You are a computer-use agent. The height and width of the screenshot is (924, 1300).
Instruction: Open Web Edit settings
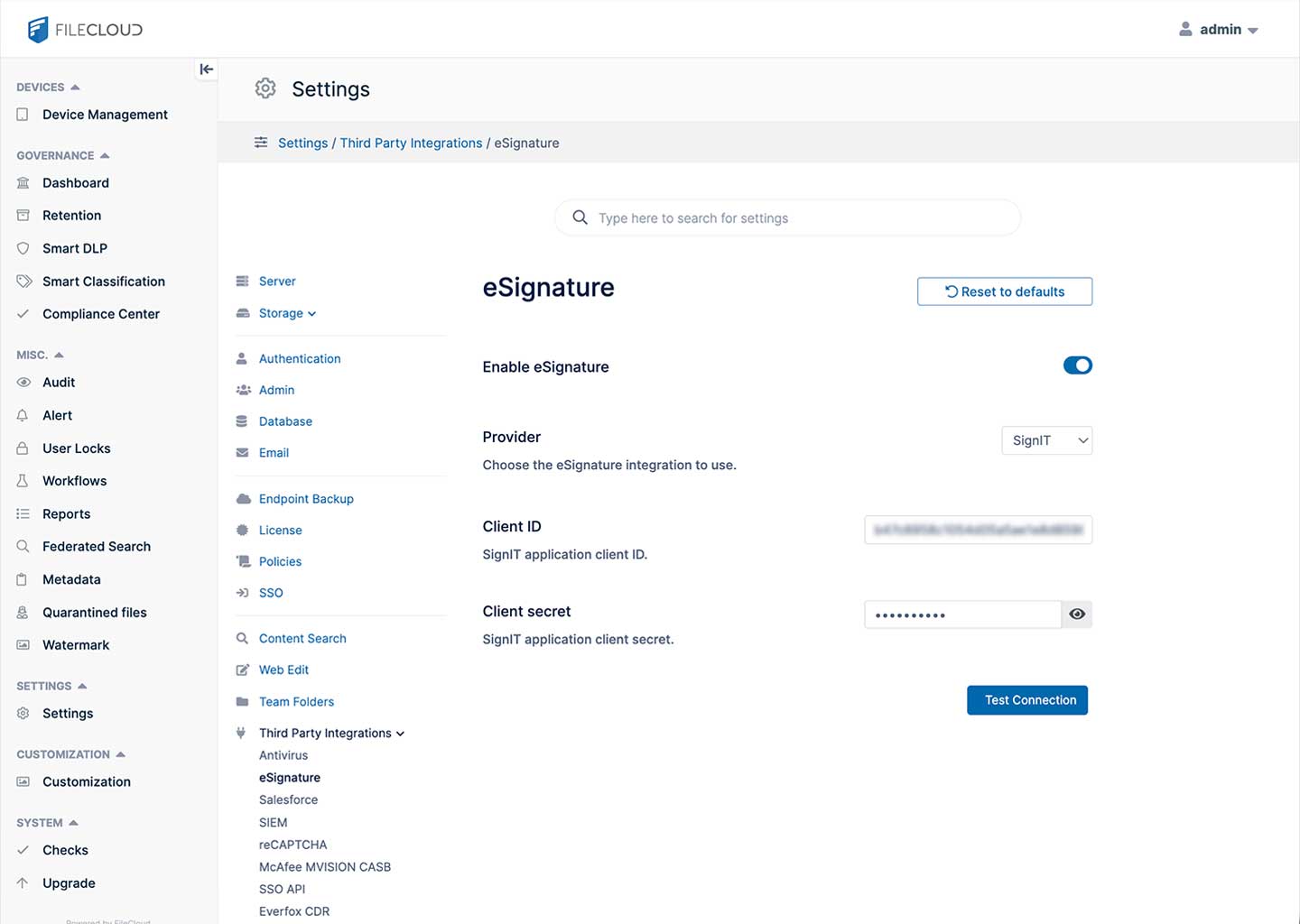tap(283, 670)
